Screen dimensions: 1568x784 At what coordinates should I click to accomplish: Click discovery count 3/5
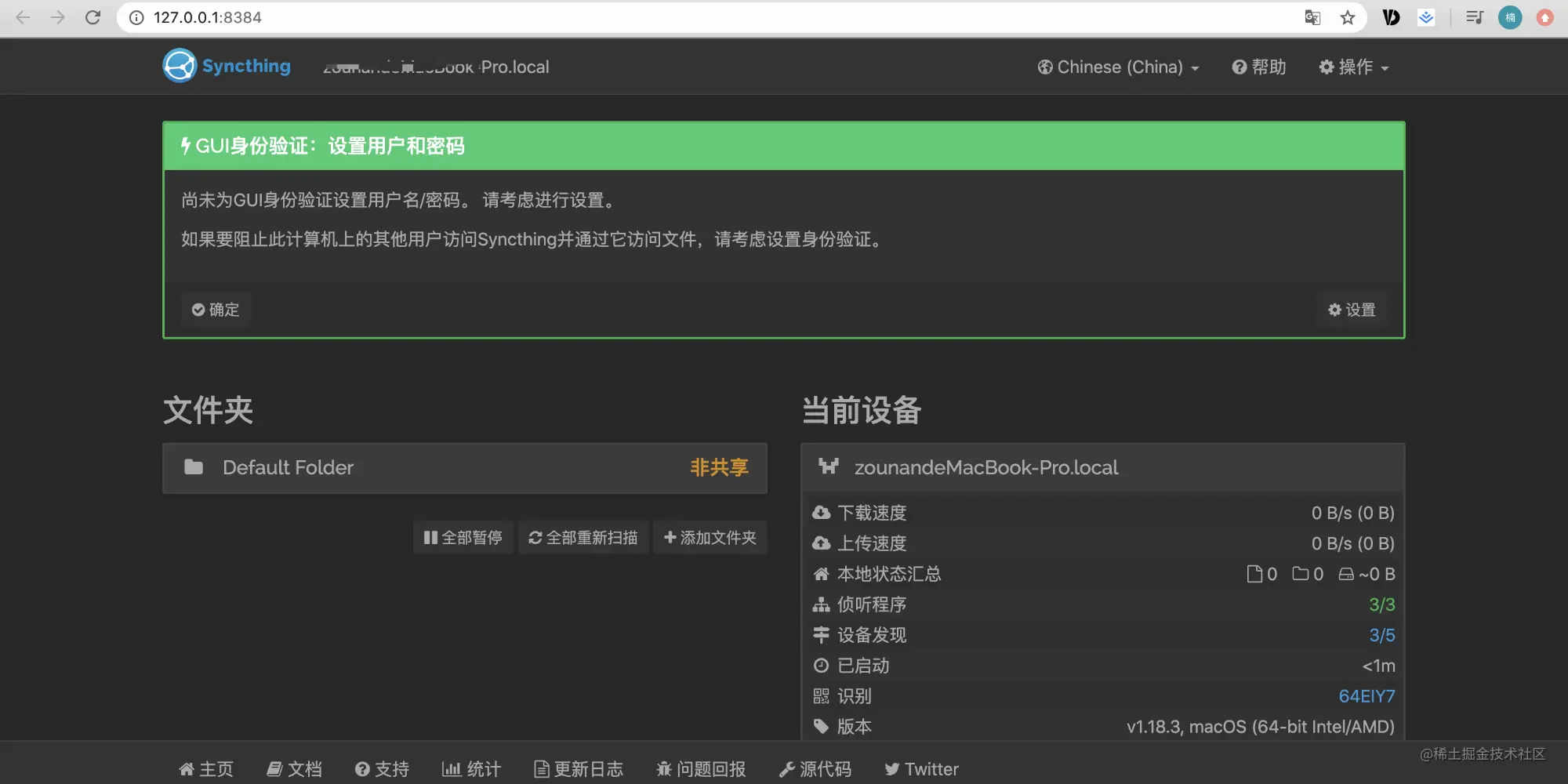click(x=1382, y=635)
